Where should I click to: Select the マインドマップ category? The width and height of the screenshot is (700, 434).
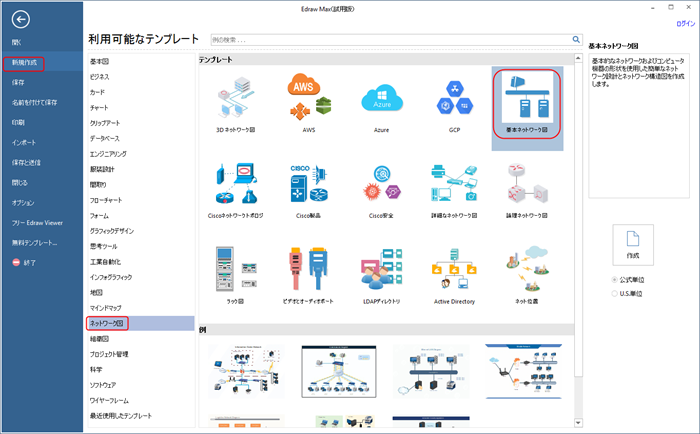[105, 308]
